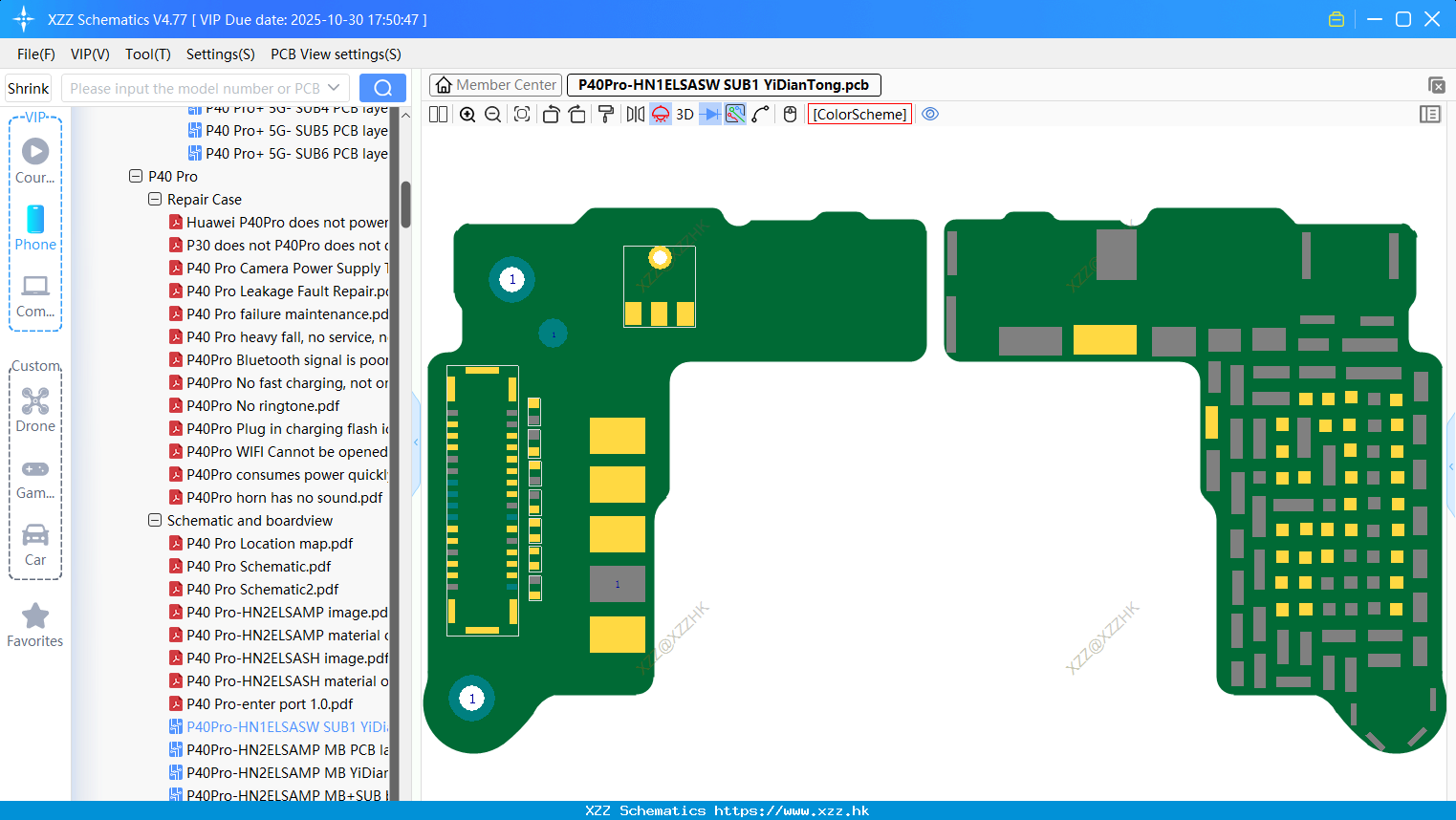Viewport: 1456px width, 820px height.
Task: Open P40Pro horn has no sound.pdf
Action: coord(285,497)
